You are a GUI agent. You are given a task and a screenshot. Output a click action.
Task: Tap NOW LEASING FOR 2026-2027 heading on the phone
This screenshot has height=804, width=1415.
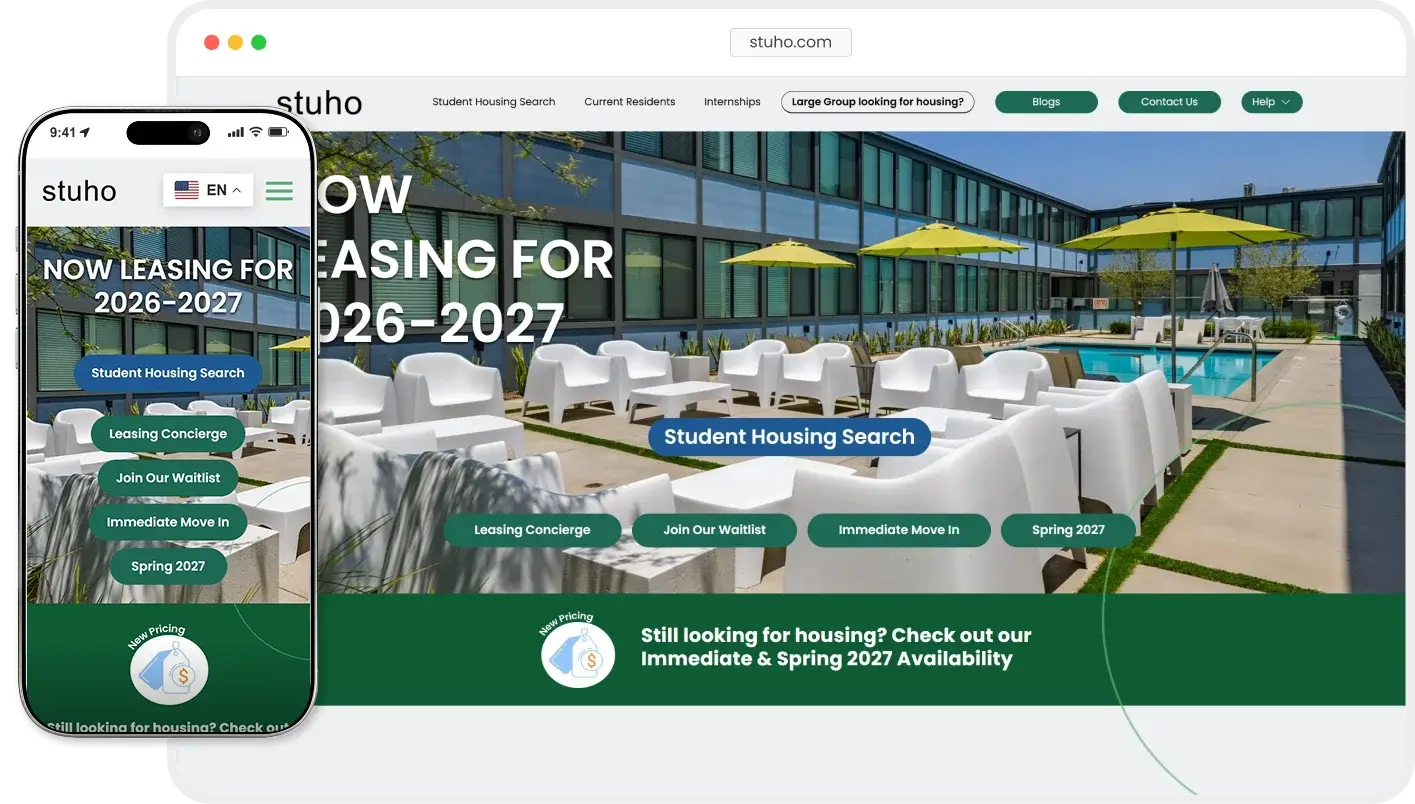coord(168,286)
